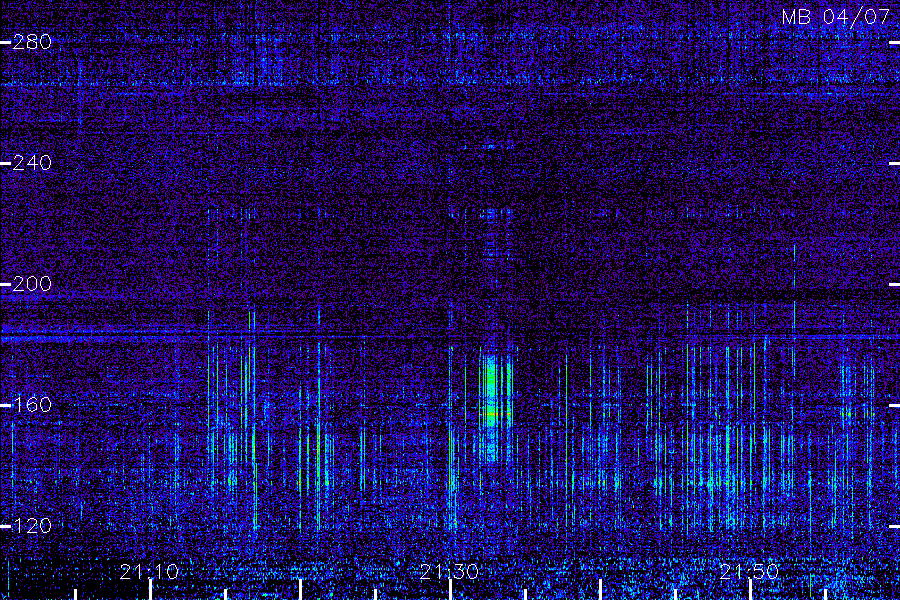The image size is (900, 600).
Task: Click the 21:30 time axis label
Action: tap(449, 572)
